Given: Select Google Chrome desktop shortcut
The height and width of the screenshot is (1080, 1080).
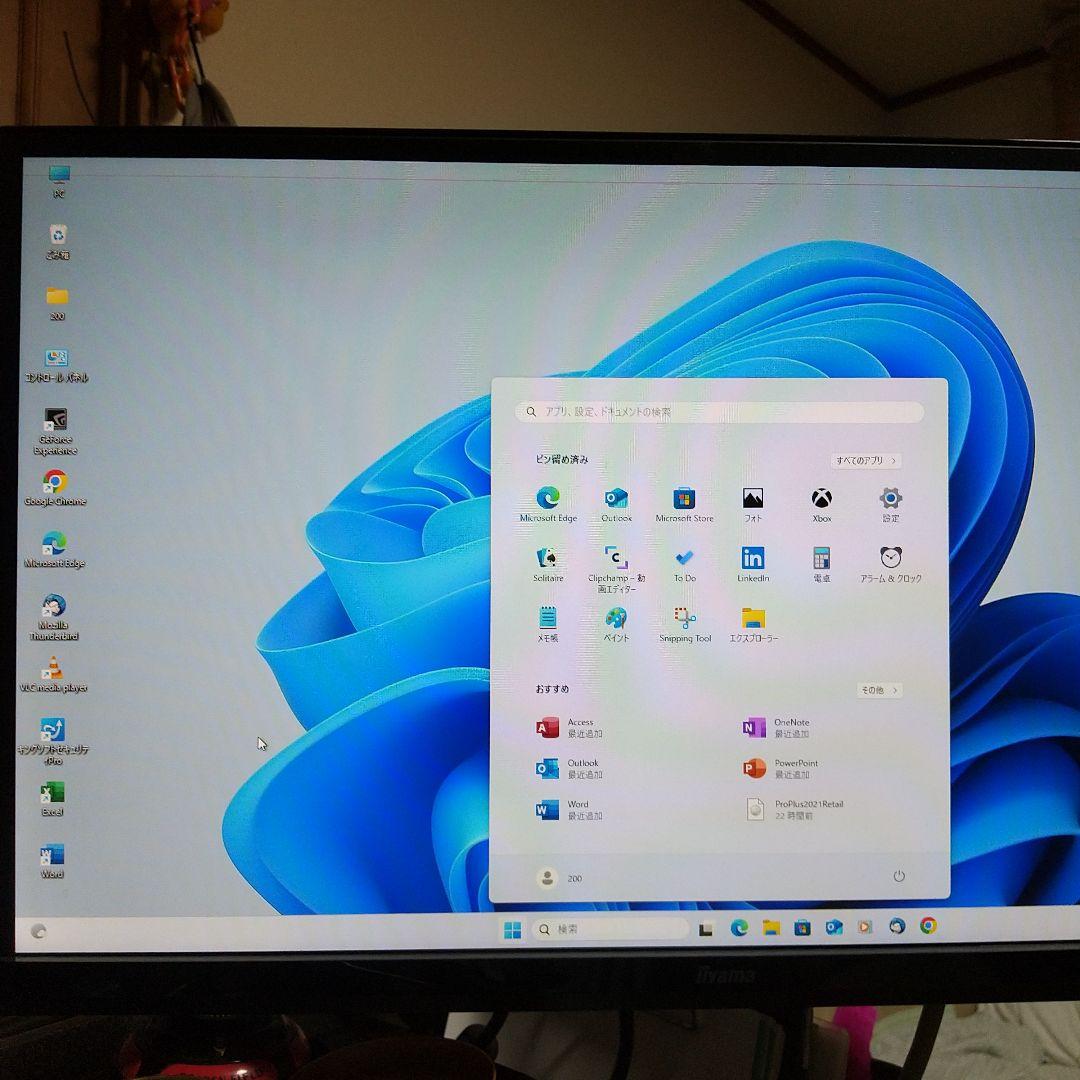Looking at the screenshot, I should pyautogui.click(x=55, y=488).
